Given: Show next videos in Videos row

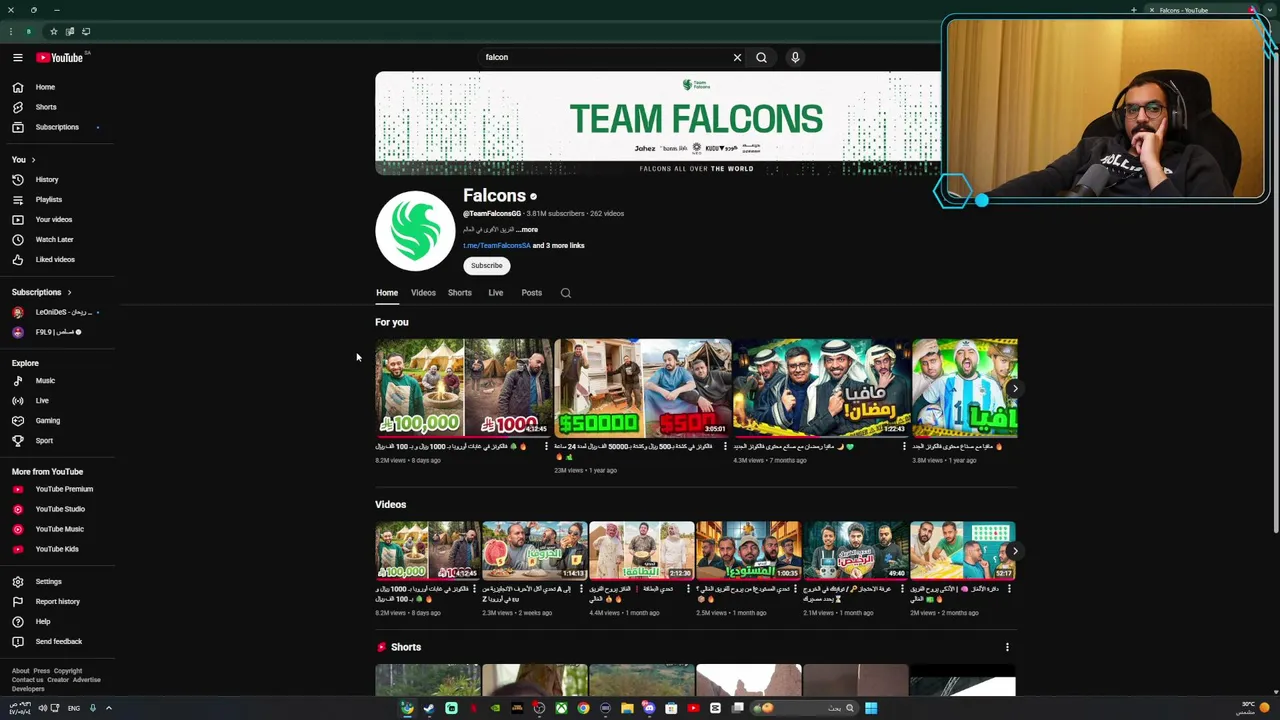Looking at the screenshot, I should (x=1014, y=551).
